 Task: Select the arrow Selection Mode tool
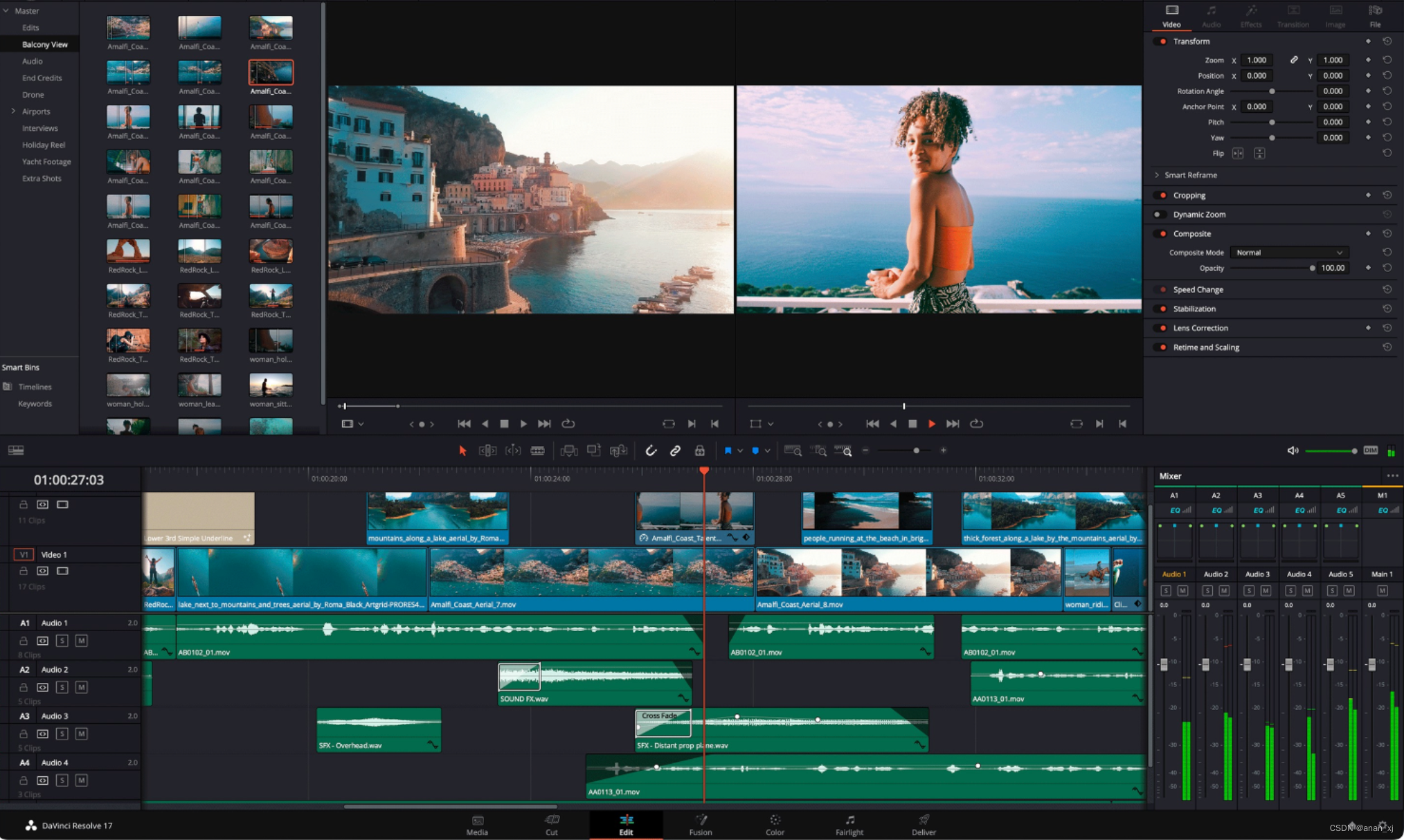click(462, 451)
